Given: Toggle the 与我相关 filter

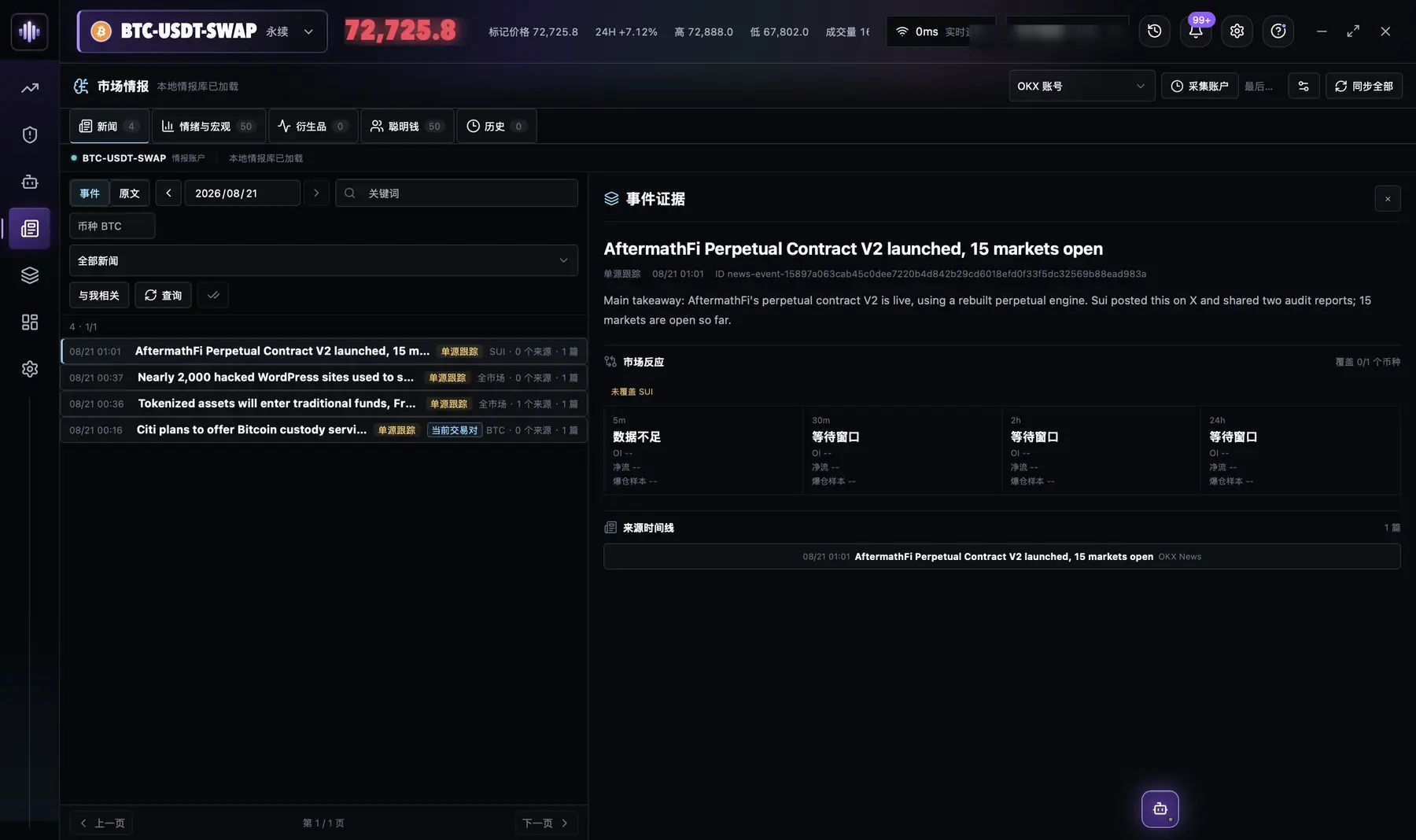Looking at the screenshot, I should tap(99, 295).
